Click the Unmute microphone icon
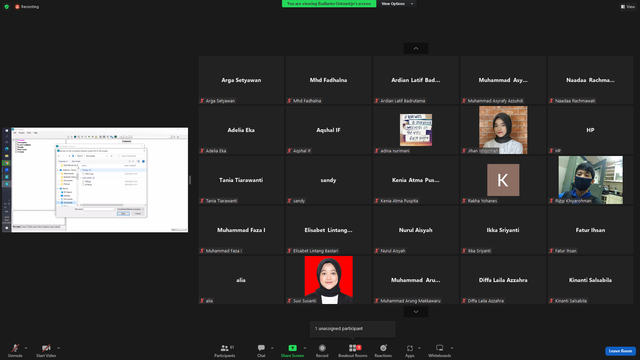This screenshot has width=640, height=360. coord(15,348)
